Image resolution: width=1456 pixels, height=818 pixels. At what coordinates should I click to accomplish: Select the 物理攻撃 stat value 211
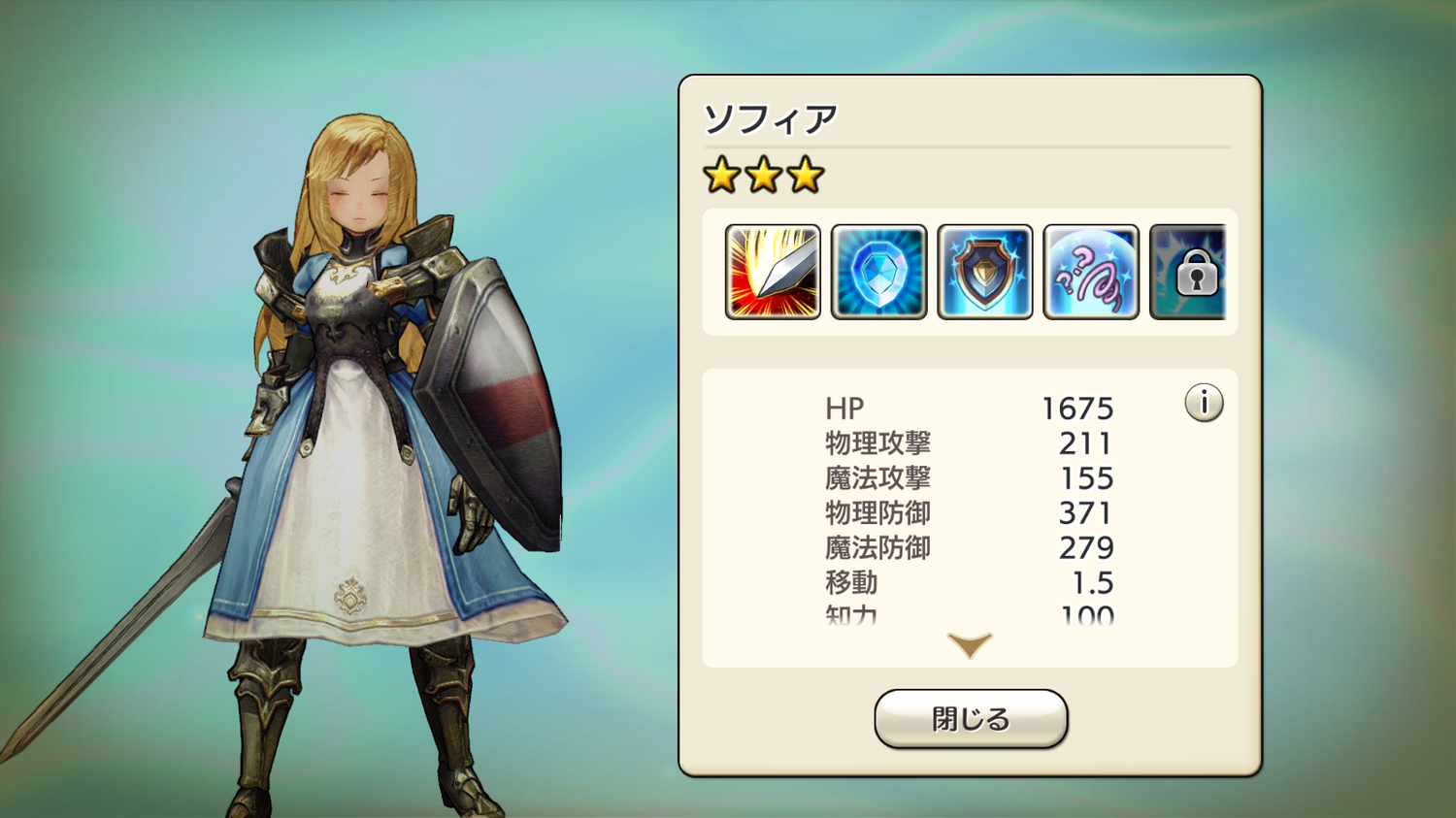coord(1085,443)
